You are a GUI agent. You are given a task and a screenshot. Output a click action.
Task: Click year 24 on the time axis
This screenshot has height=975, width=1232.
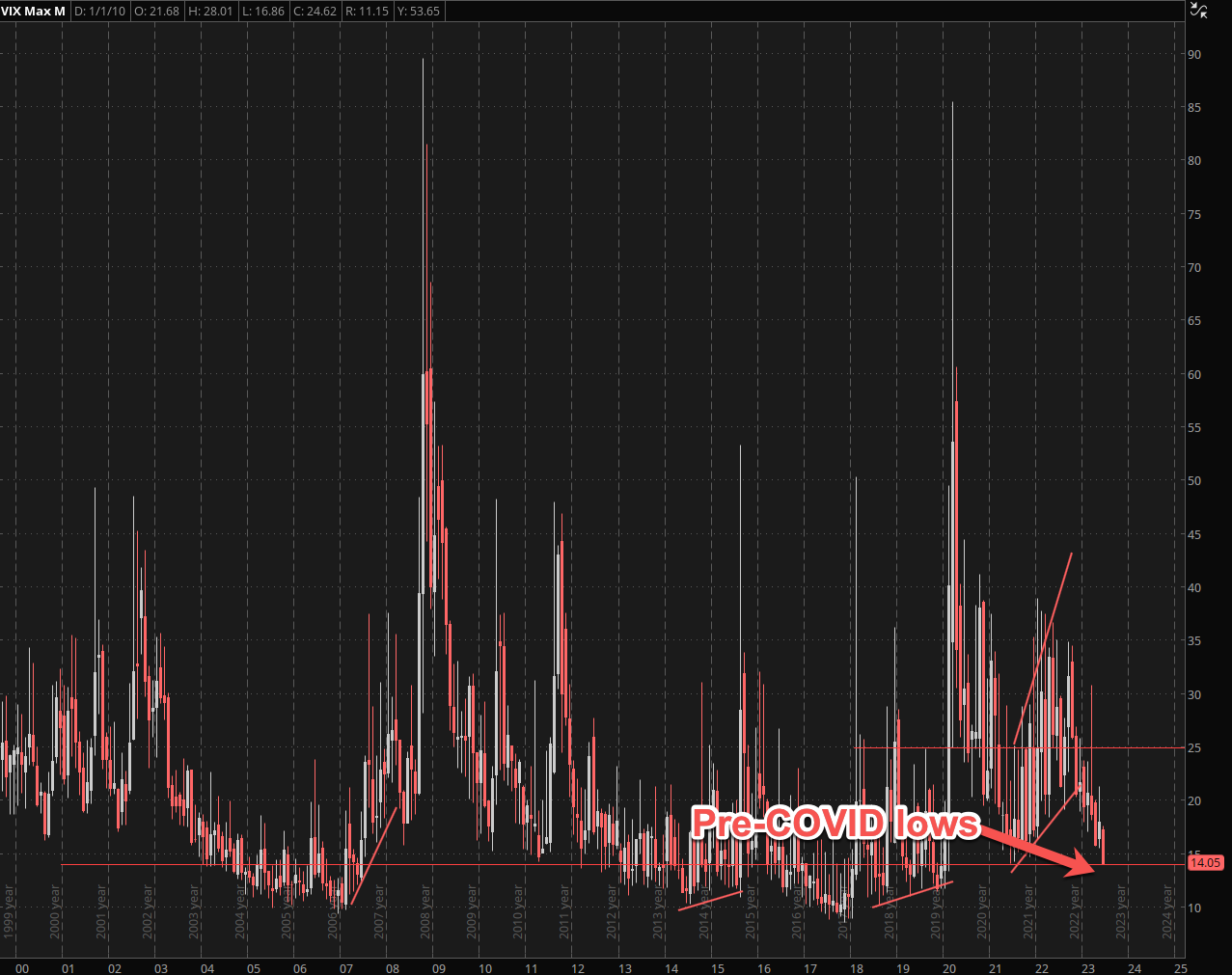1134,968
